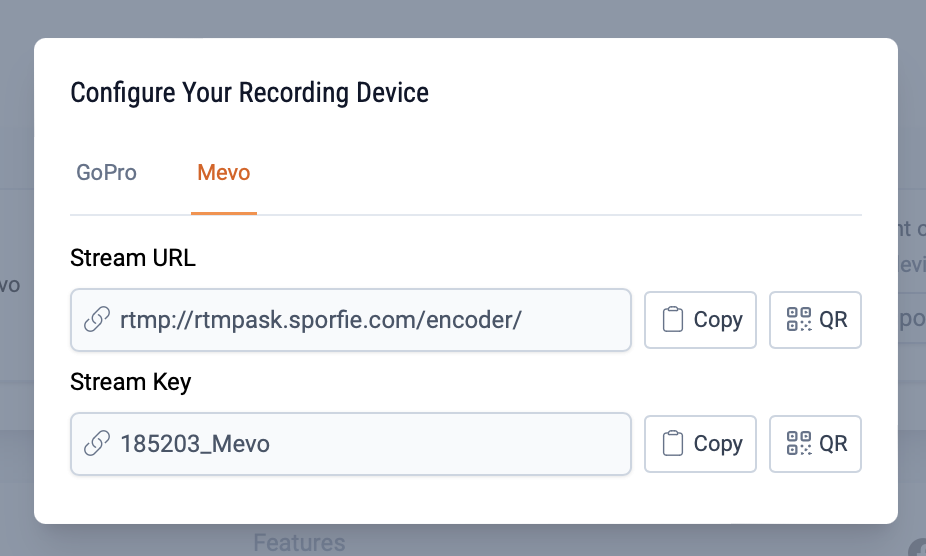Copy the Stream Key via Copy text

tap(718, 443)
